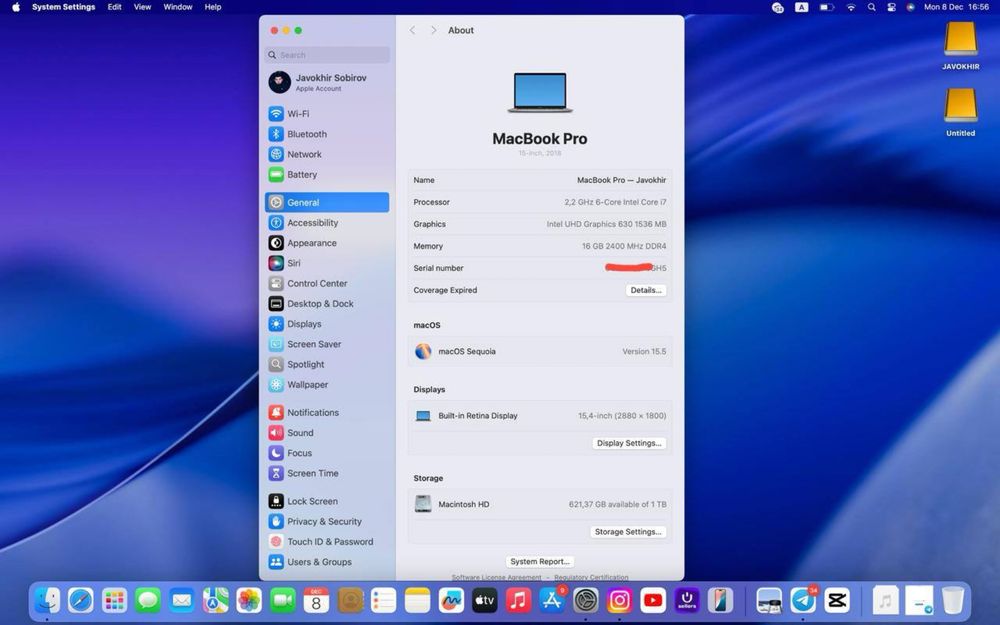The image size is (1000, 625).
Task: Open Wallpaper settings
Action: [327, 385]
